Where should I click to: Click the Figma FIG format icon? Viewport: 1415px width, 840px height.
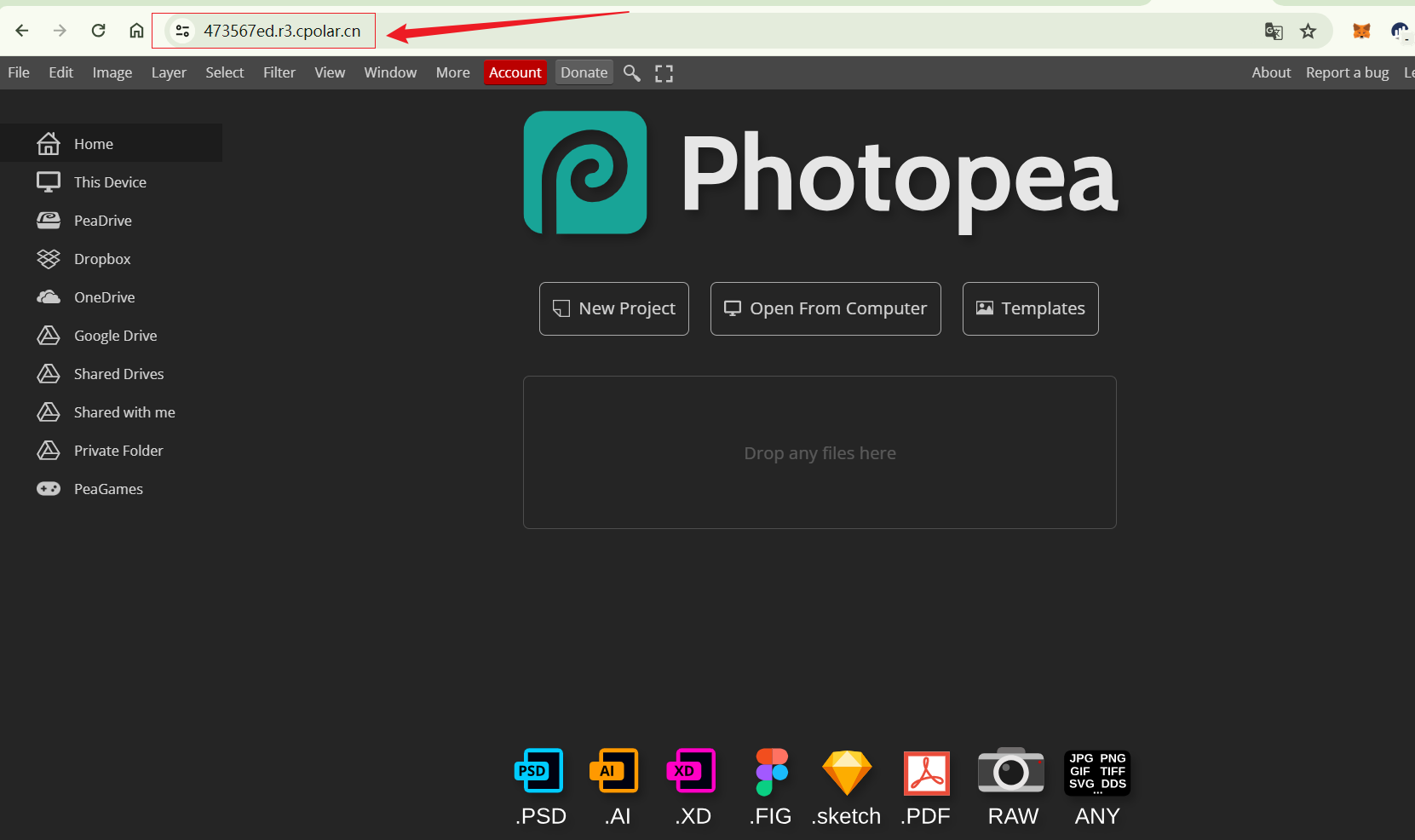(x=772, y=772)
